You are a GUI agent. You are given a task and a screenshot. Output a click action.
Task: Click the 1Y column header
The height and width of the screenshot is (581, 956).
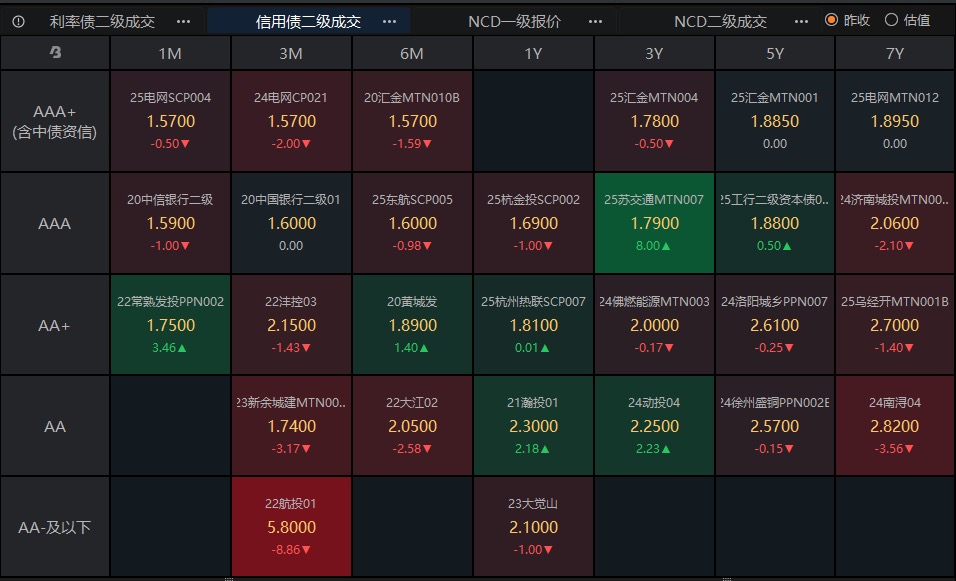(x=533, y=53)
